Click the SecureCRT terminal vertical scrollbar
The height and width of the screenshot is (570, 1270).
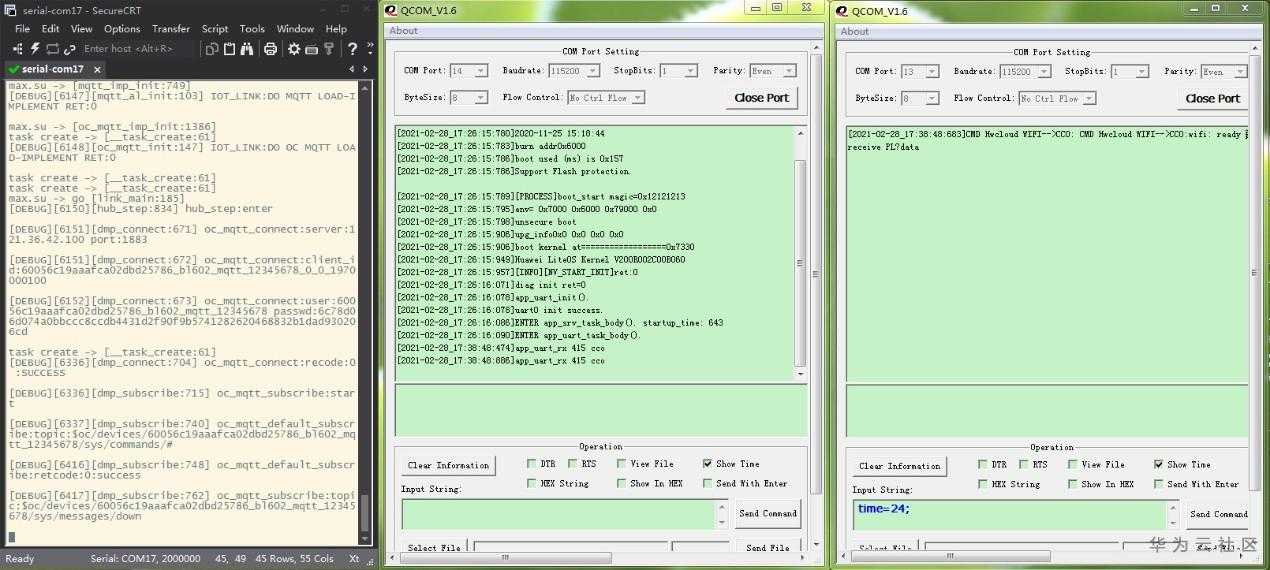pos(364,311)
